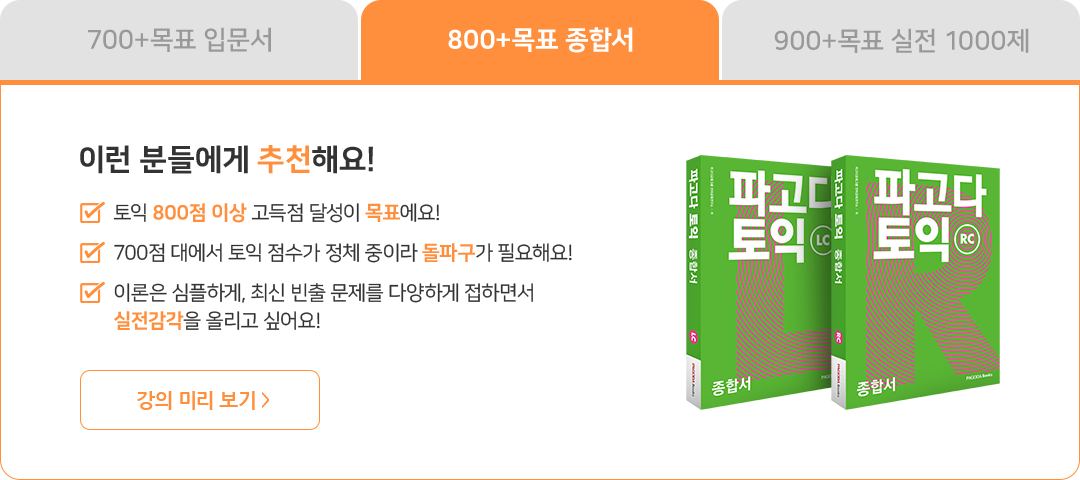This screenshot has height=480, width=1080.
Task: Click the chevron arrow after 강의 미리 보기
Action: (266, 400)
